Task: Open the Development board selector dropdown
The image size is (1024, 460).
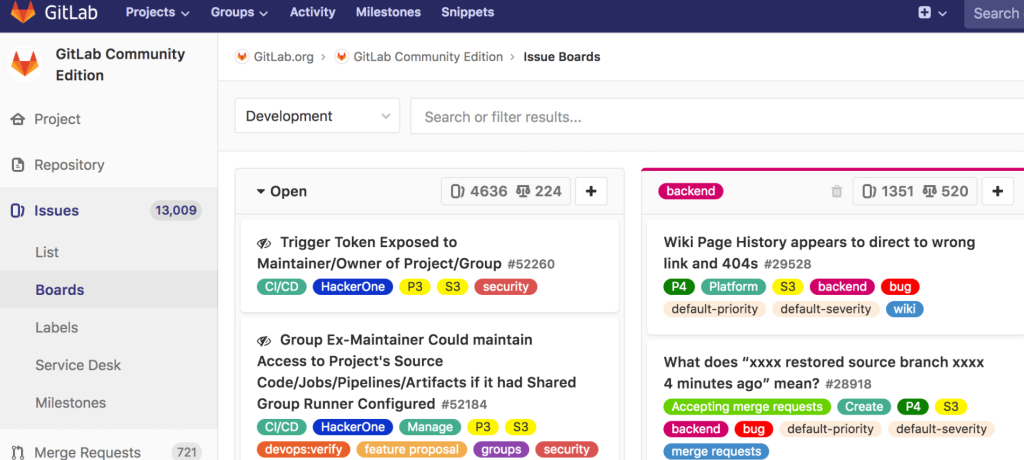Action: pyautogui.click(x=317, y=116)
